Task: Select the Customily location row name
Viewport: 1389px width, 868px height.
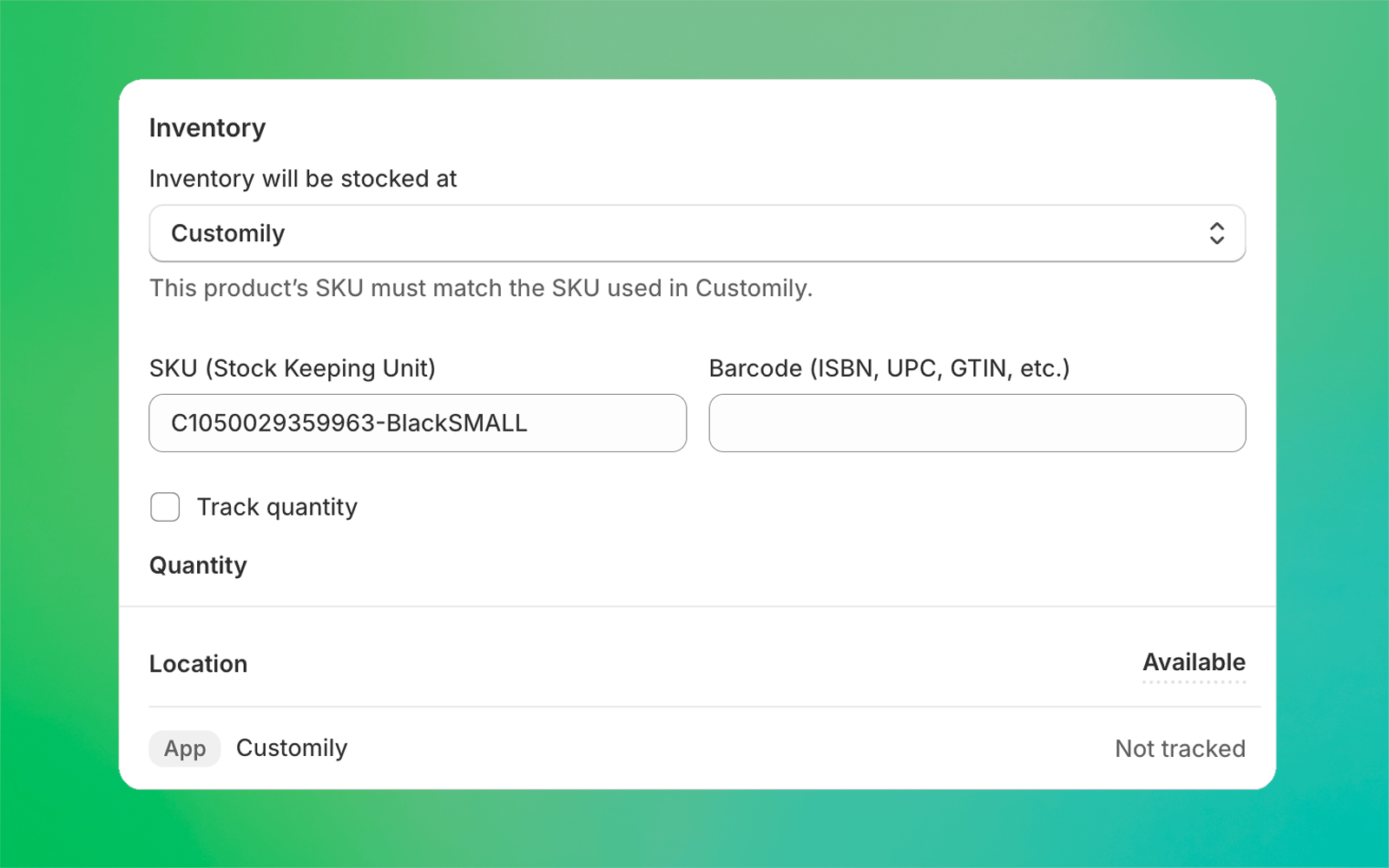Action: [292, 748]
